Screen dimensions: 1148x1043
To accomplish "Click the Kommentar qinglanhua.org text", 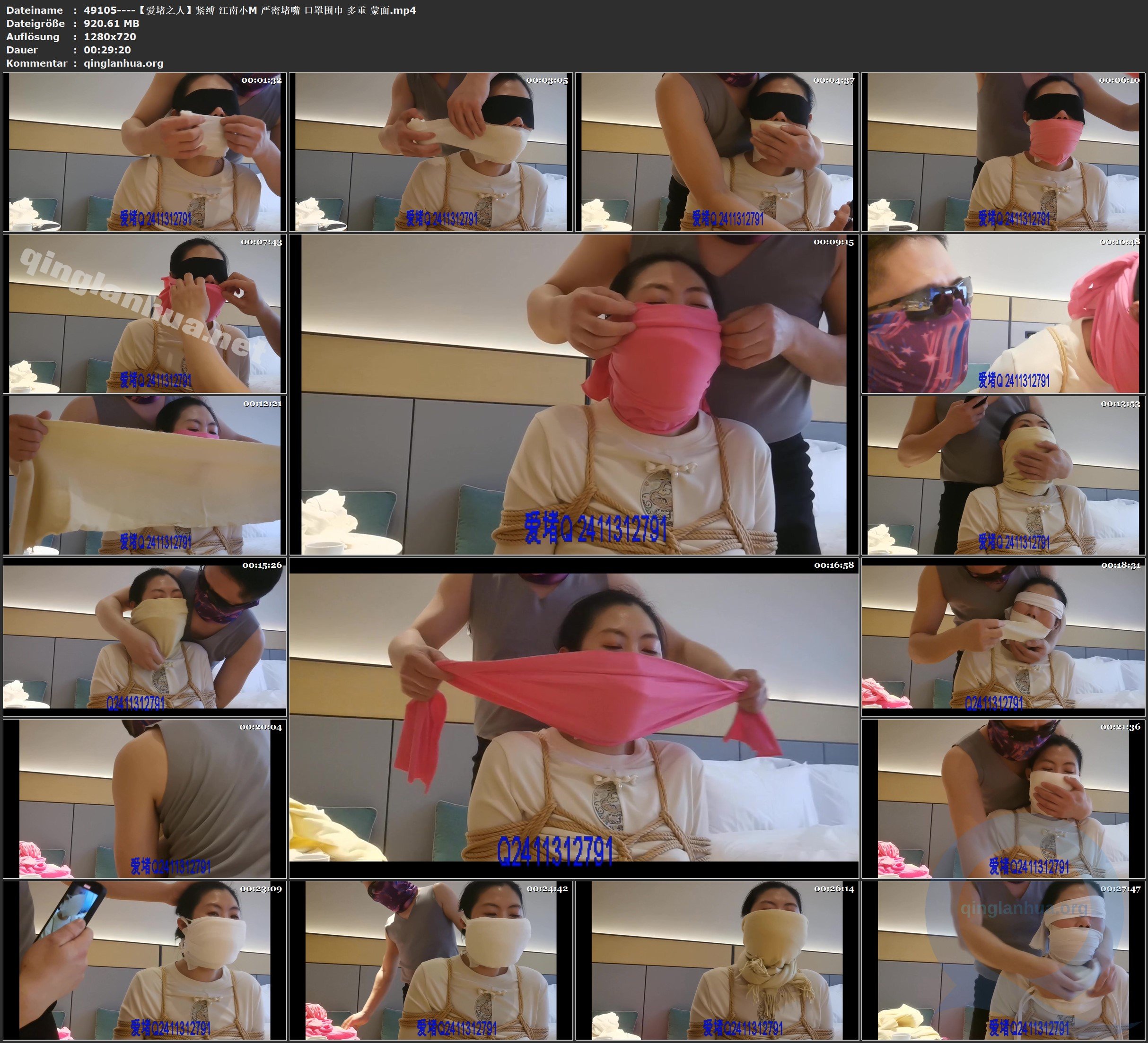I will [x=123, y=63].
